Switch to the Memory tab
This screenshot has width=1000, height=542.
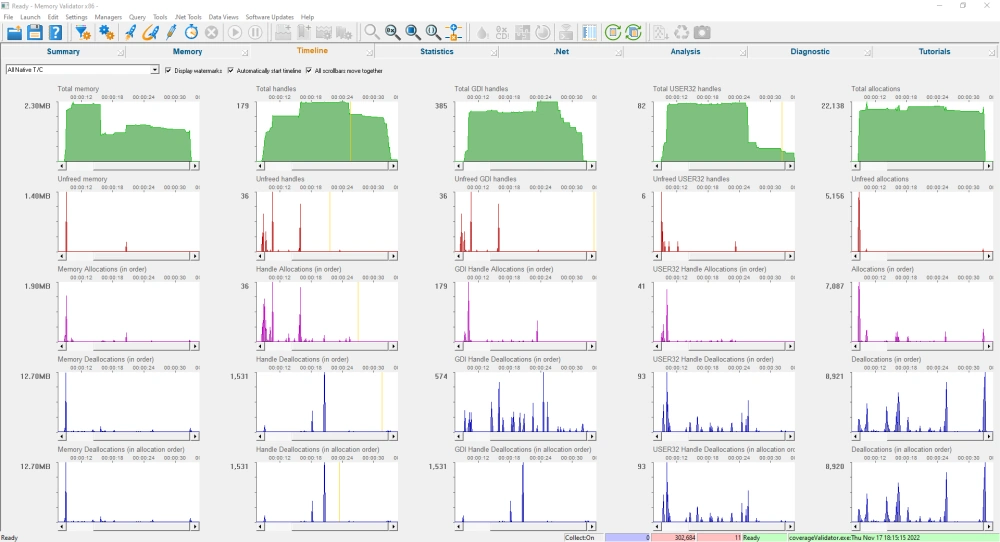coord(188,52)
